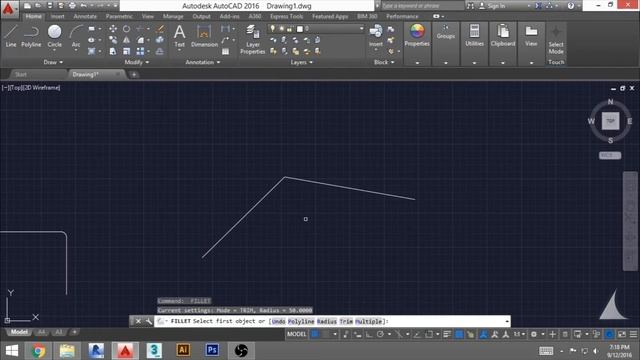Screen dimensions: 640x360
Task: Select the Move tool in Modify panel
Action: 113,29
